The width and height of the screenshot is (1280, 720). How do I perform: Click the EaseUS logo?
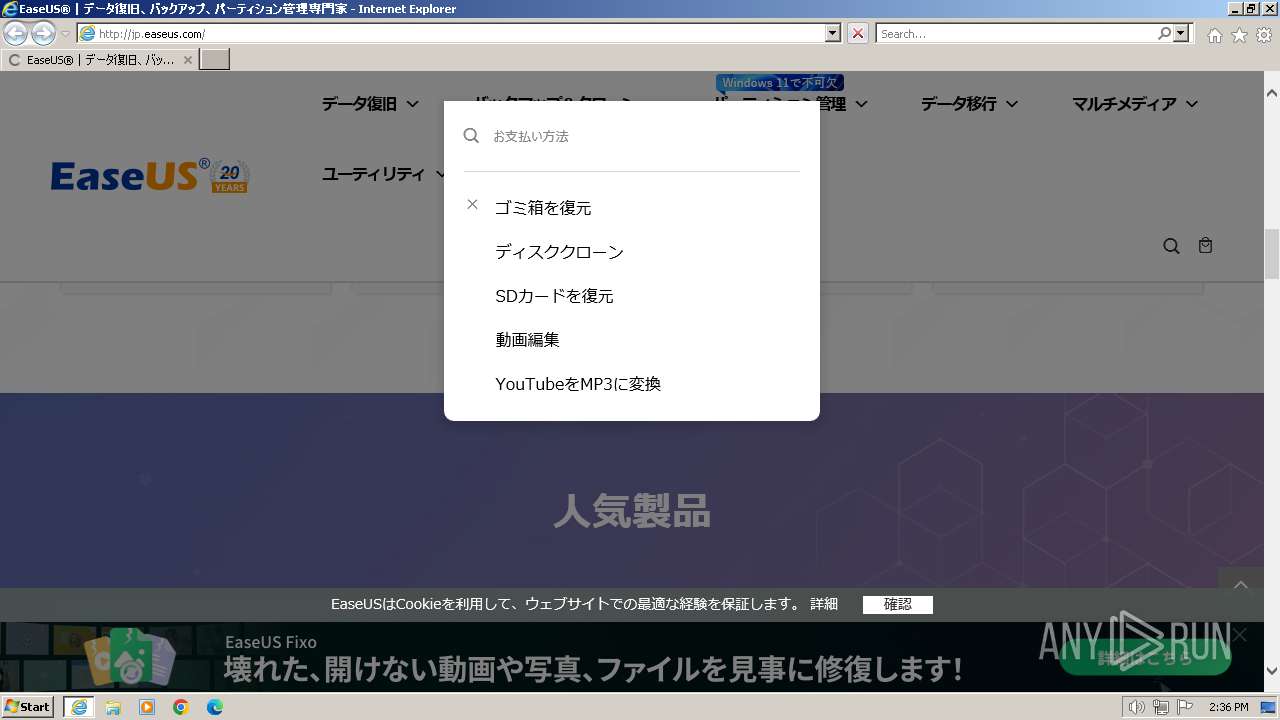click(x=150, y=176)
